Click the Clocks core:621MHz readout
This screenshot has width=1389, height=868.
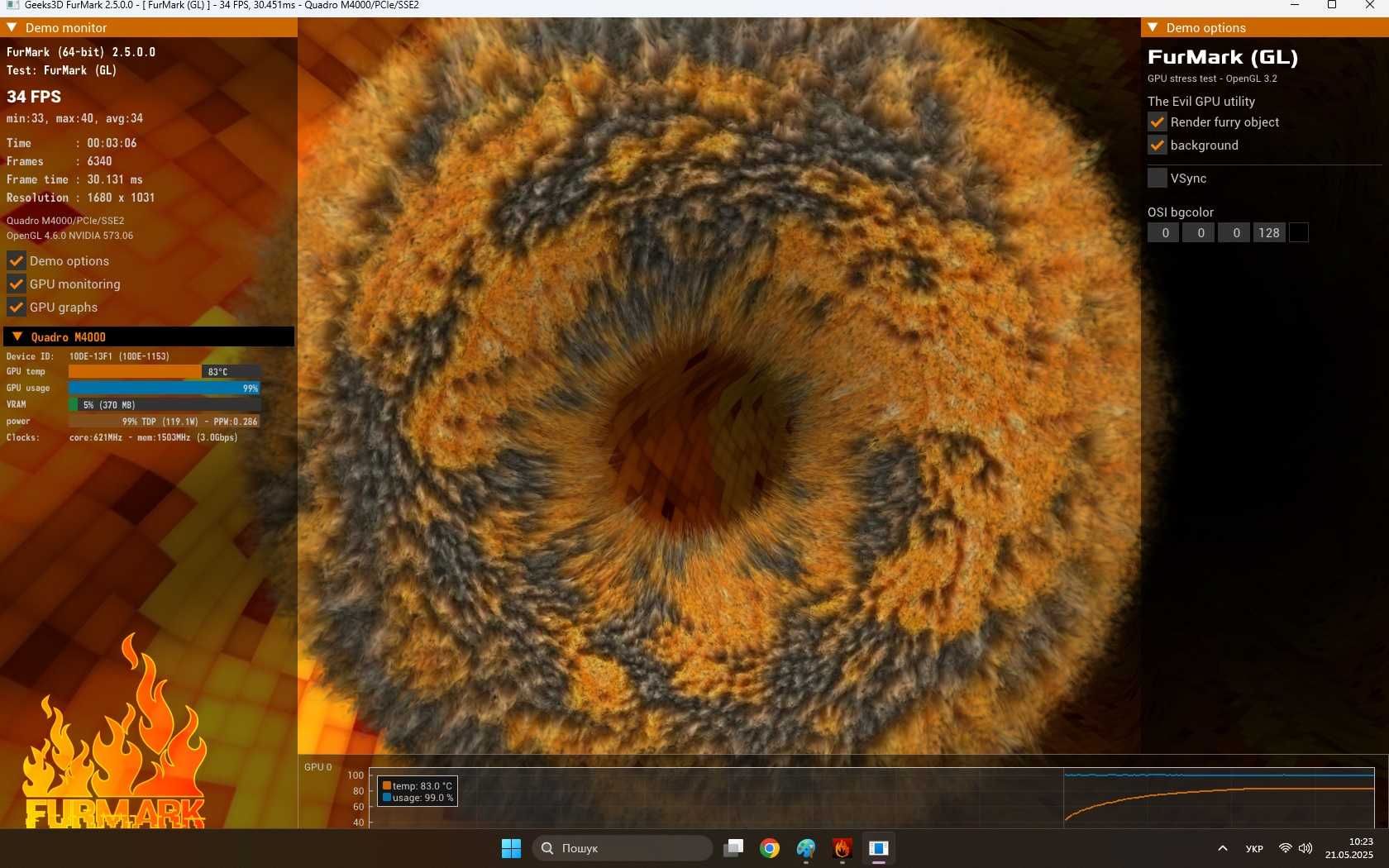154,437
